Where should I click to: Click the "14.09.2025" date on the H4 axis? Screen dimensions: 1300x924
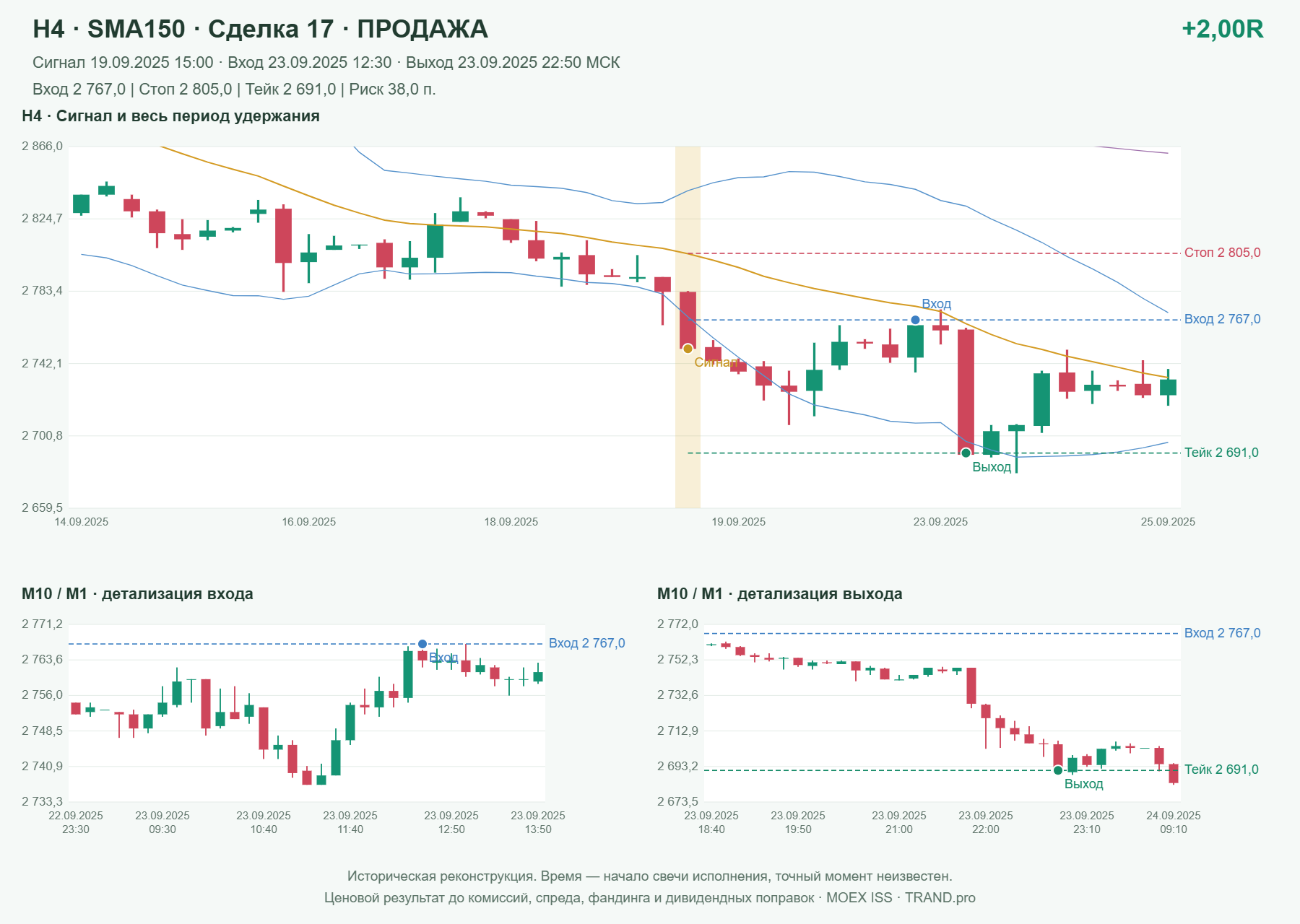tap(82, 522)
